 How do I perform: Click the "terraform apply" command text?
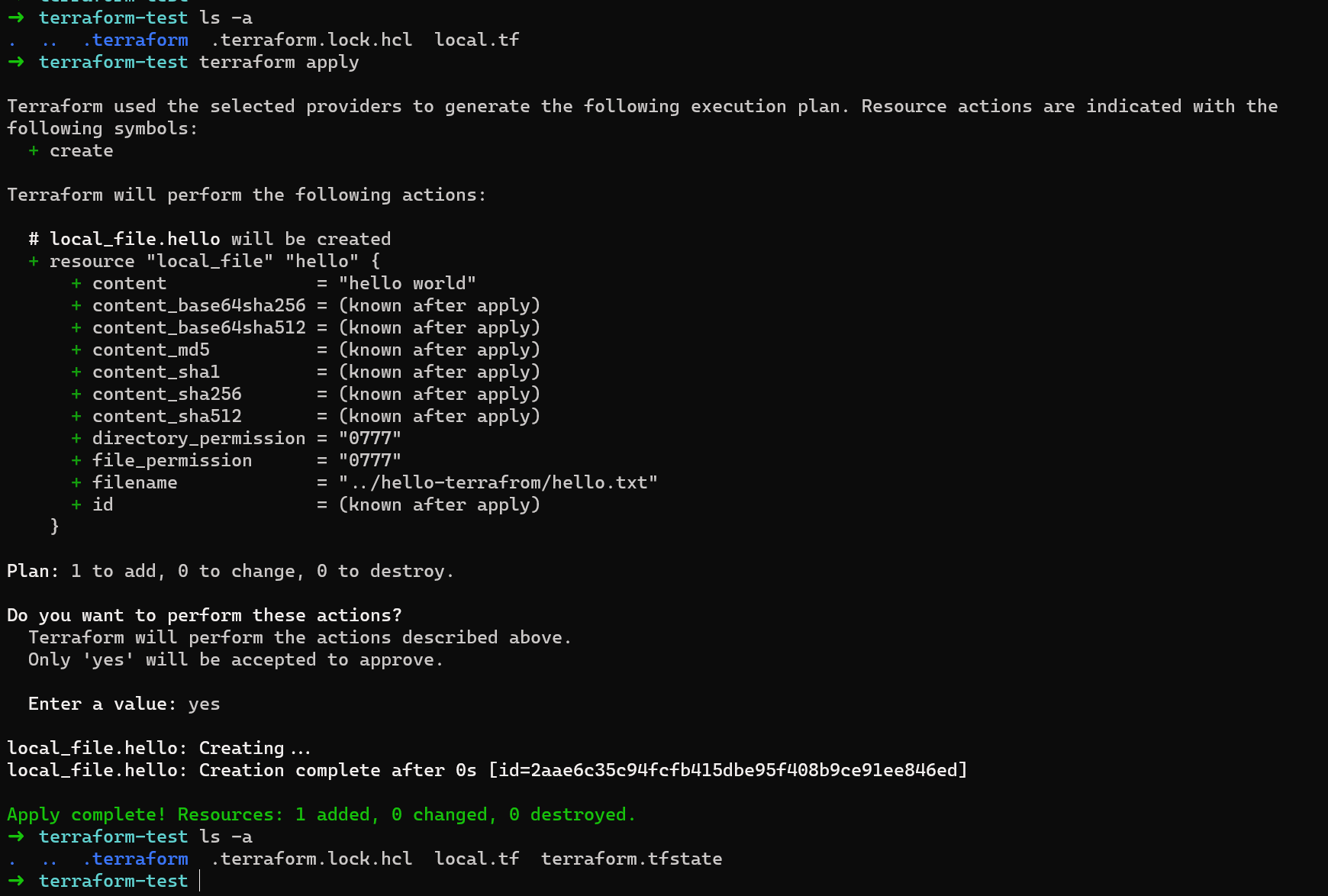pyautogui.click(x=279, y=62)
